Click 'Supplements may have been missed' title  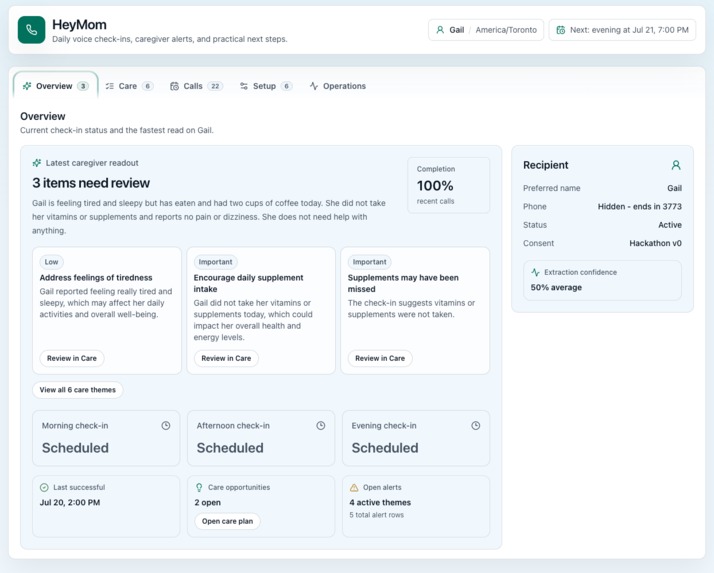403,283
